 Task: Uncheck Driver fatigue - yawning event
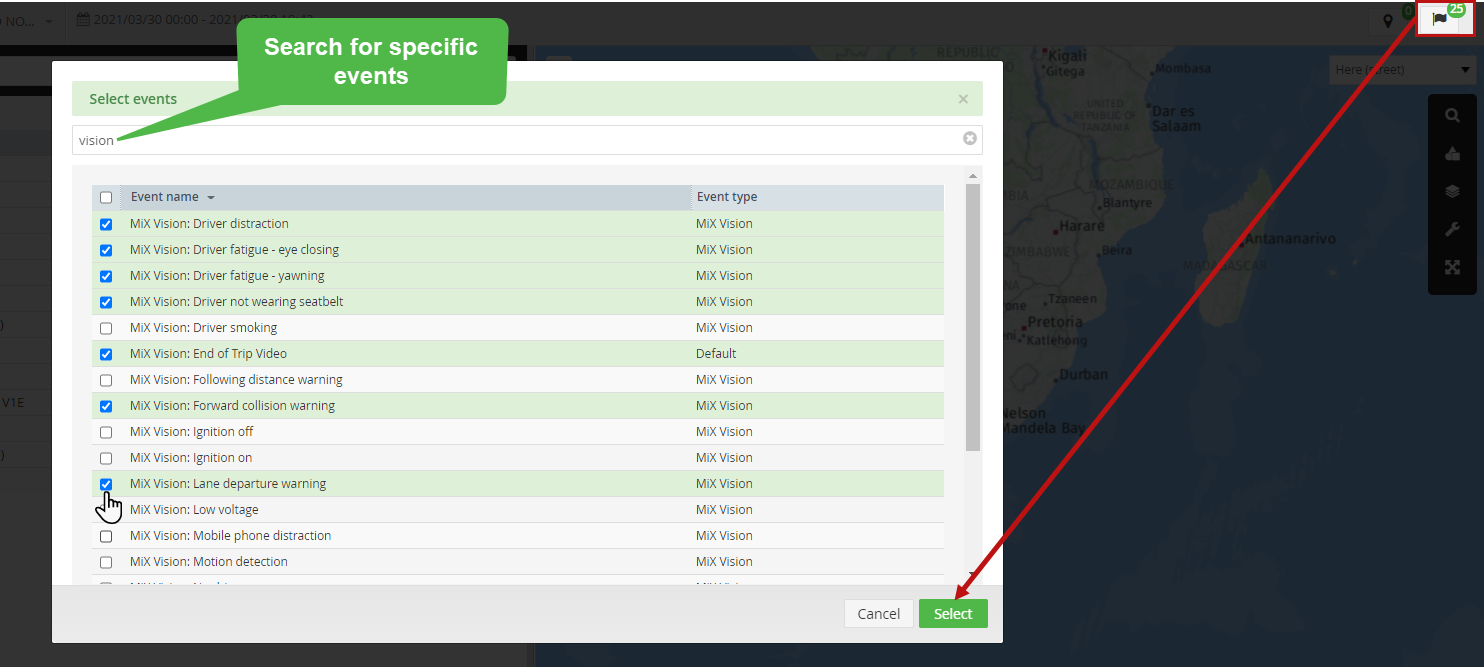pyautogui.click(x=106, y=276)
